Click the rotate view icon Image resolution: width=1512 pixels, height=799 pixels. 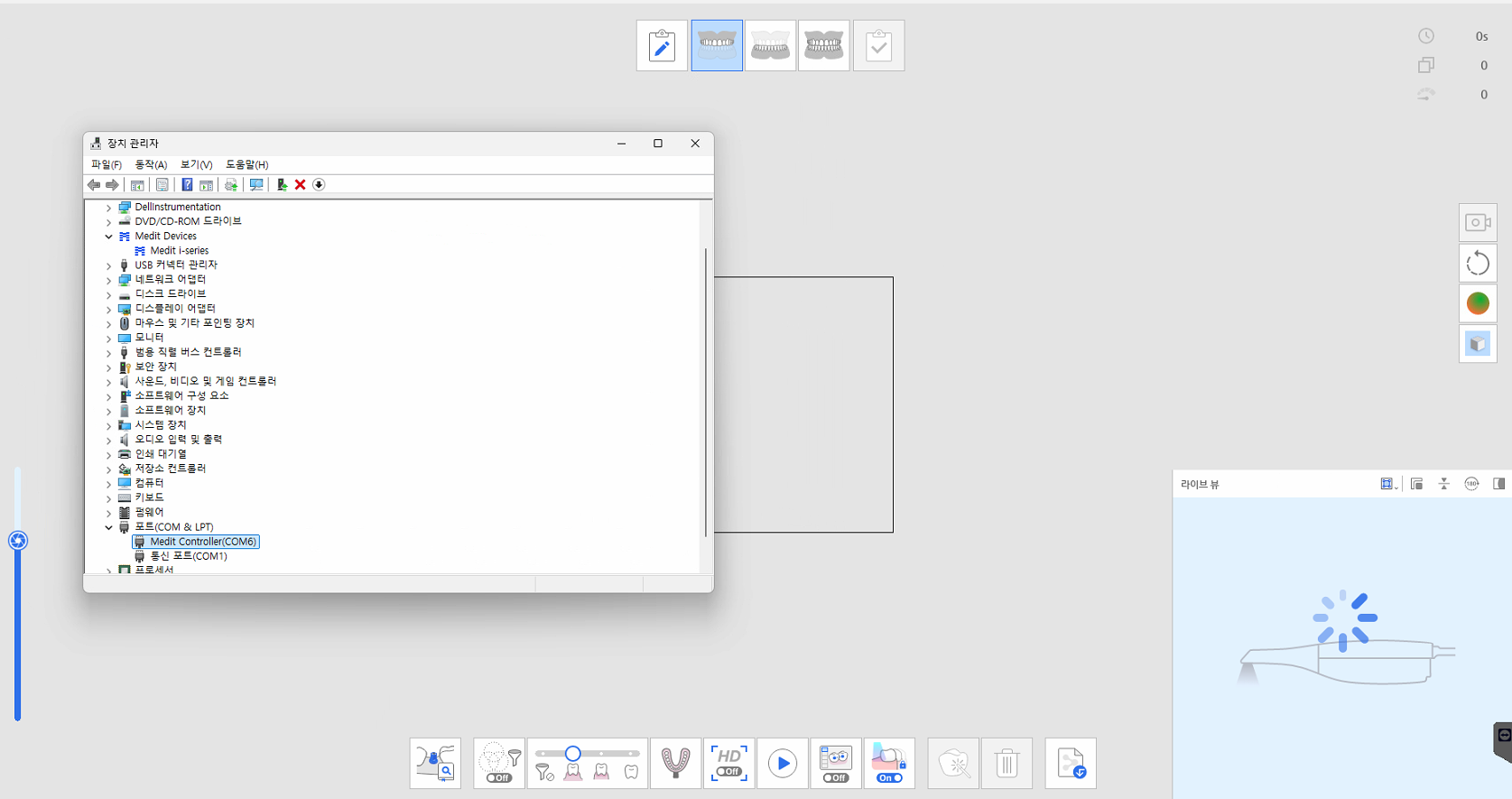pyautogui.click(x=1478, y=264)
